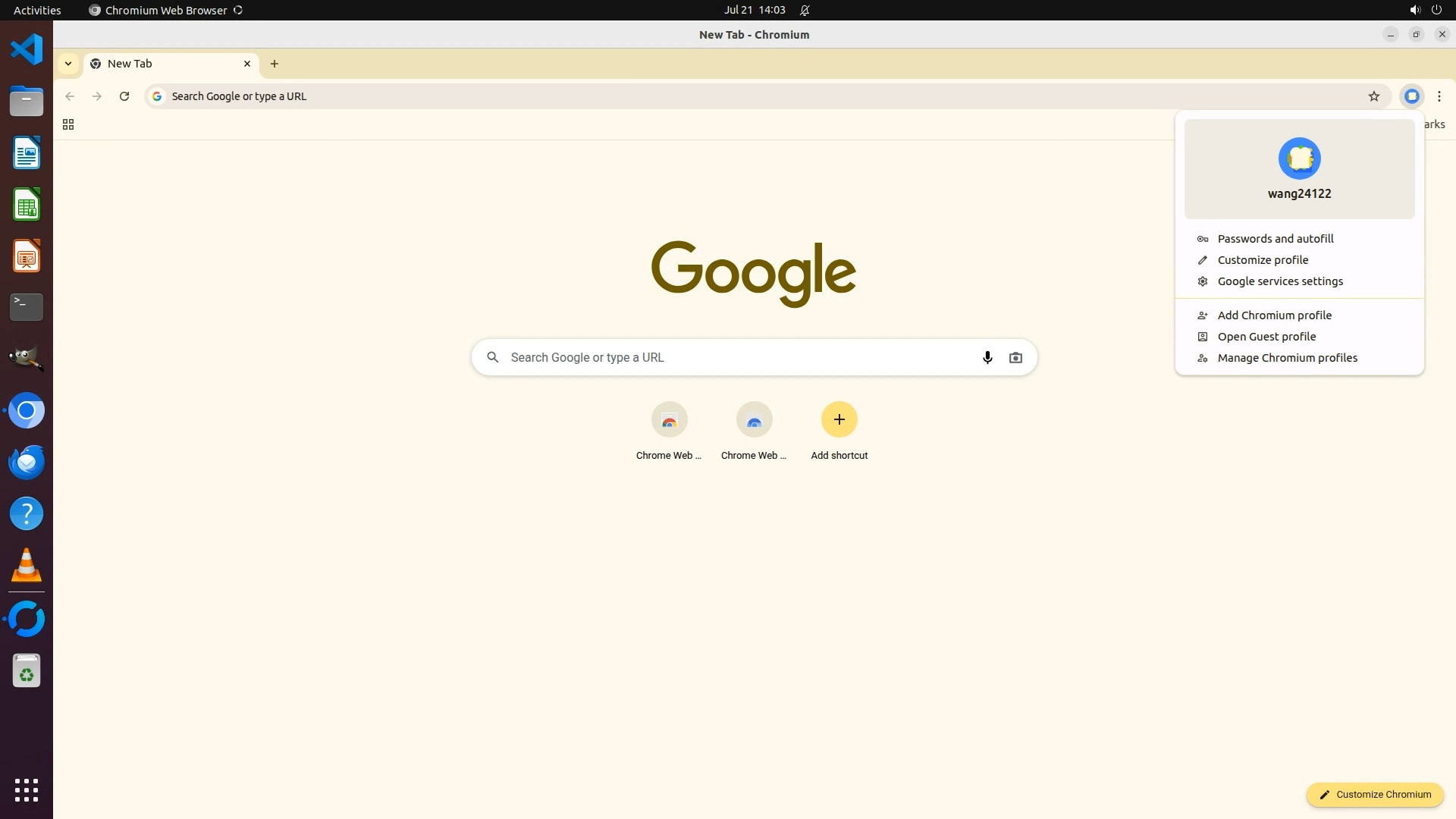Click the voice search microphone icon
The height and width of the screenshot is (819, 1456).
tap(987, 357)
